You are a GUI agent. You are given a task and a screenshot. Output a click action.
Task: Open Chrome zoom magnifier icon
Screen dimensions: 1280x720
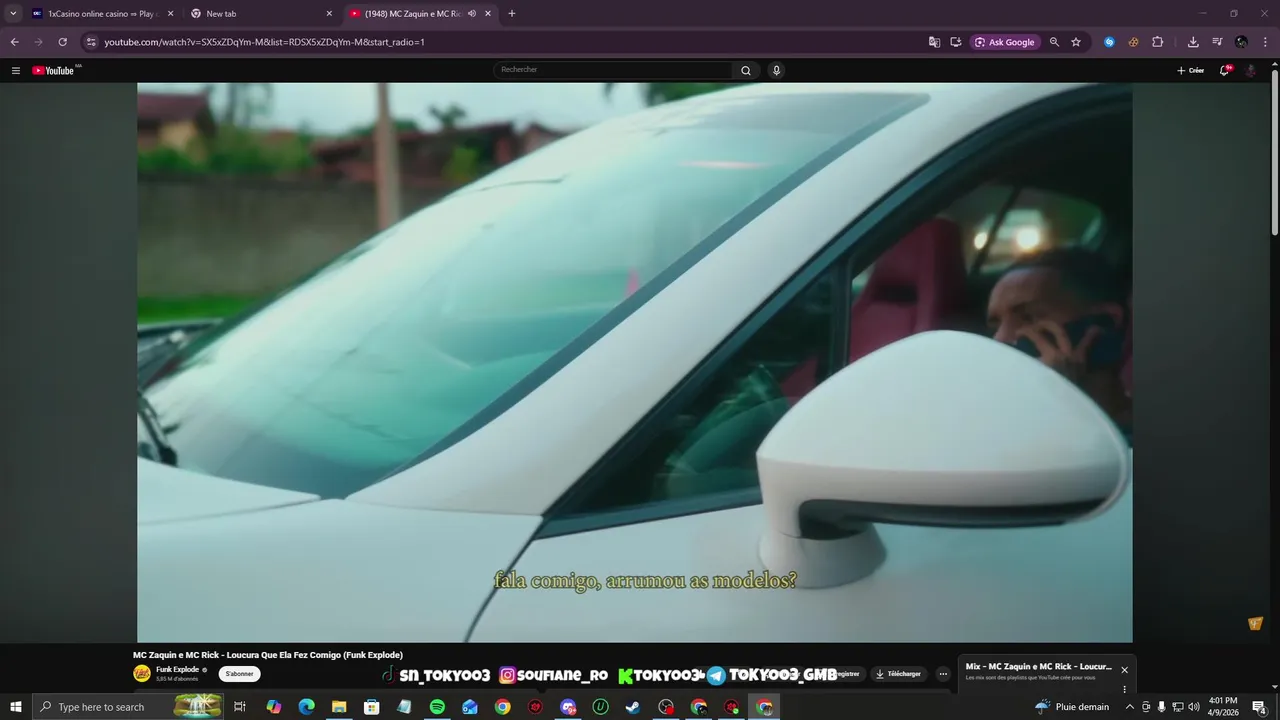coord(1054,42)
